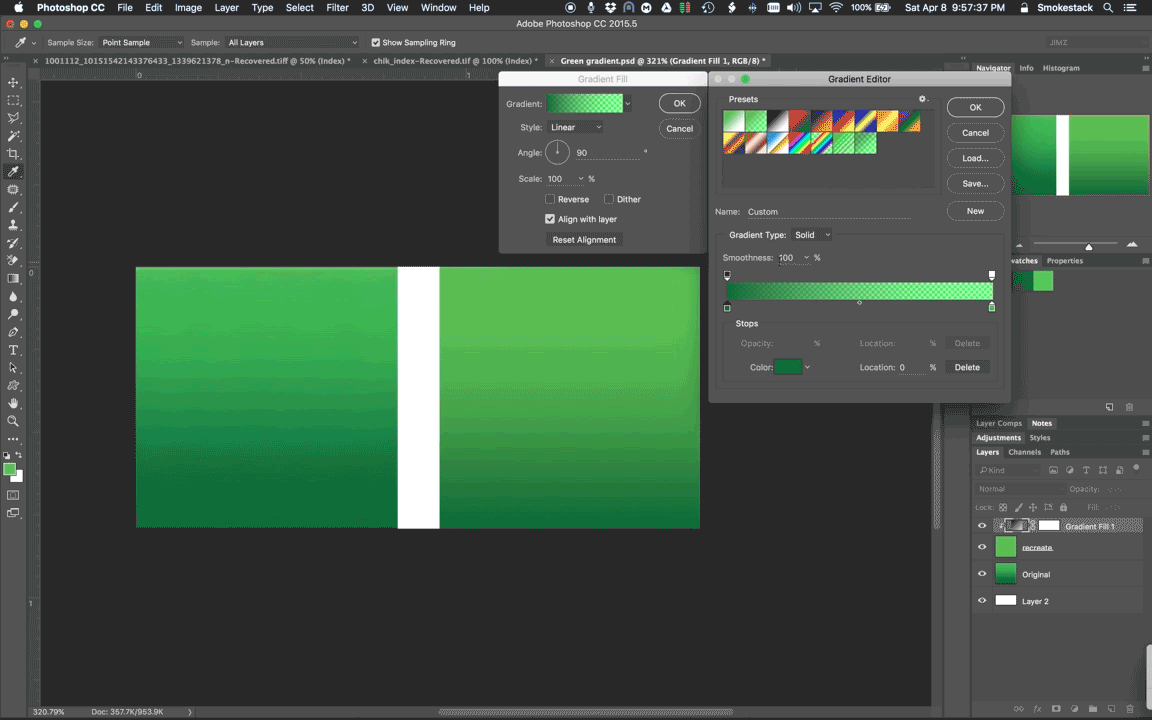
Task: Open the Sample All Layers dropdown
Action: click(292, 43)
